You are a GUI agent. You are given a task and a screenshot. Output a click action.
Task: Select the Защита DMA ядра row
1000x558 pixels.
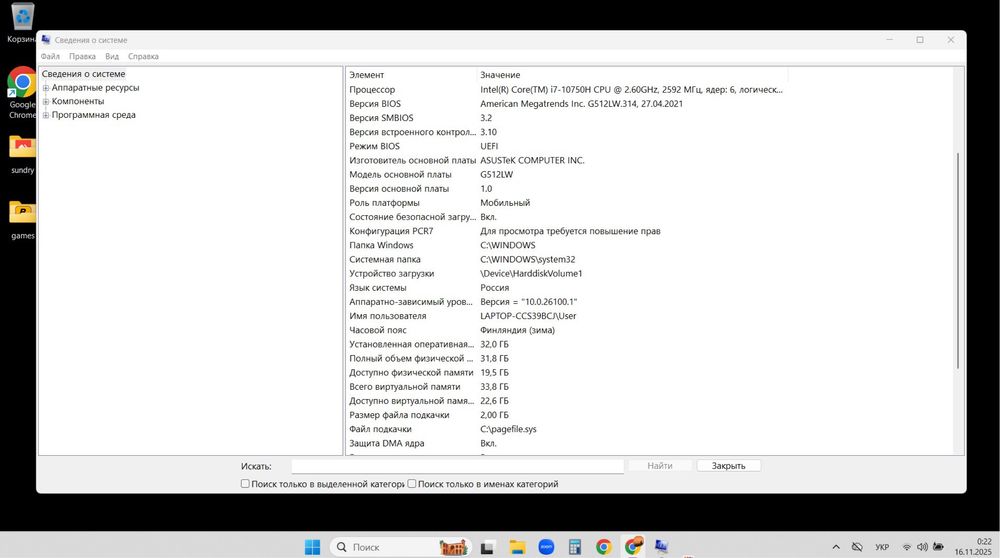(x=566, y=443)
